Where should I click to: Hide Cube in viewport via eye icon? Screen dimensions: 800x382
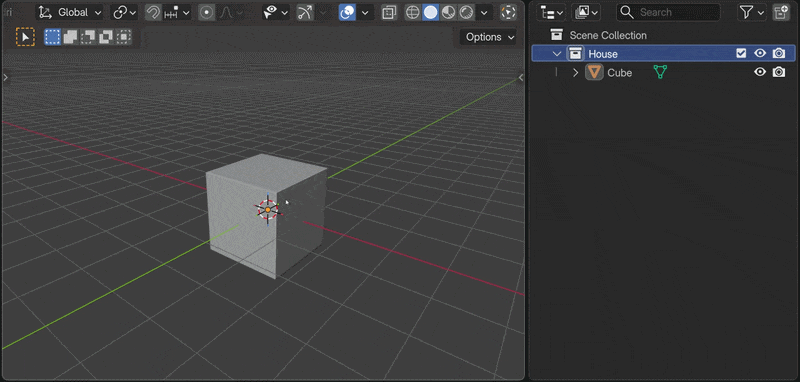760,72
